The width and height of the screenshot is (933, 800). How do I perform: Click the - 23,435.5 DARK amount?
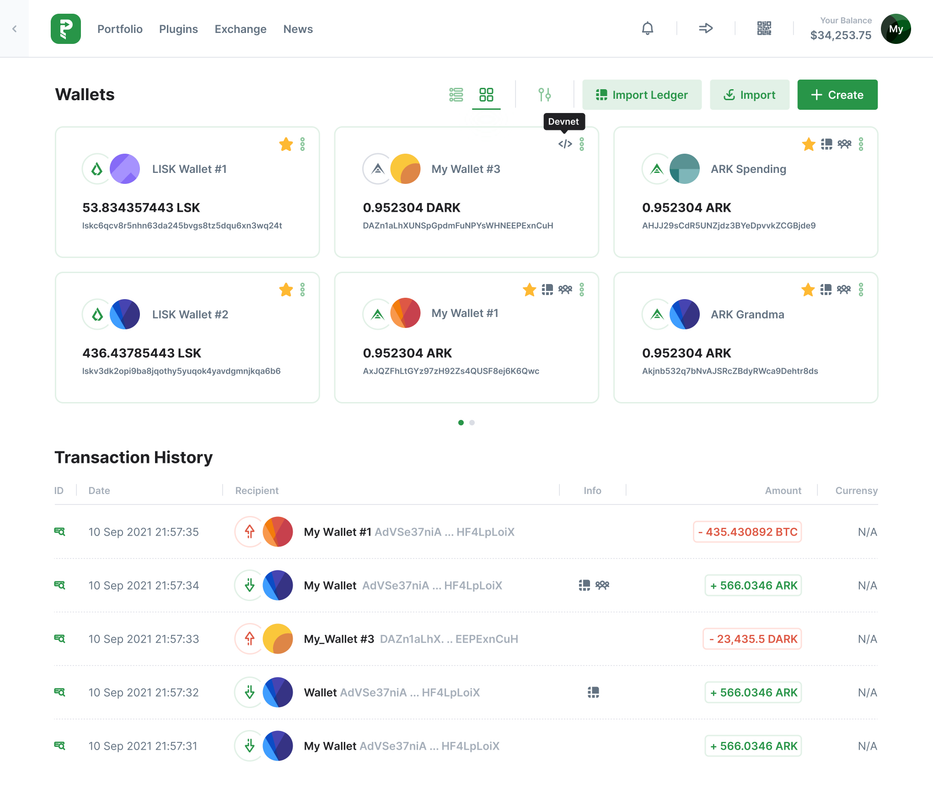tap(752, 639)
